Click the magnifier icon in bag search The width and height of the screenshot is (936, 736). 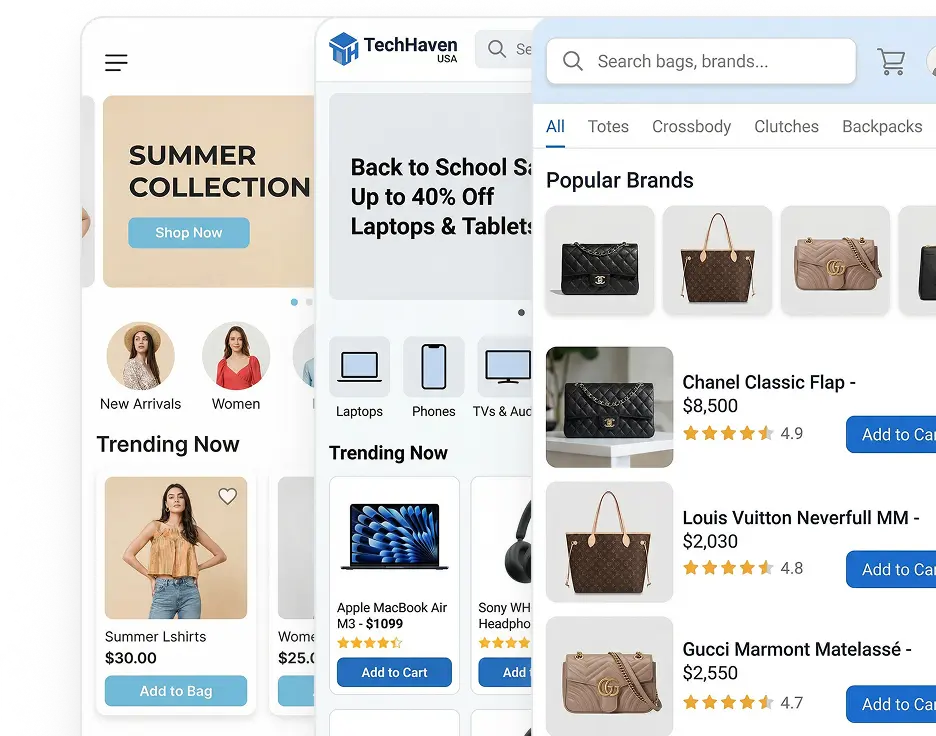[x=572, y=61]
